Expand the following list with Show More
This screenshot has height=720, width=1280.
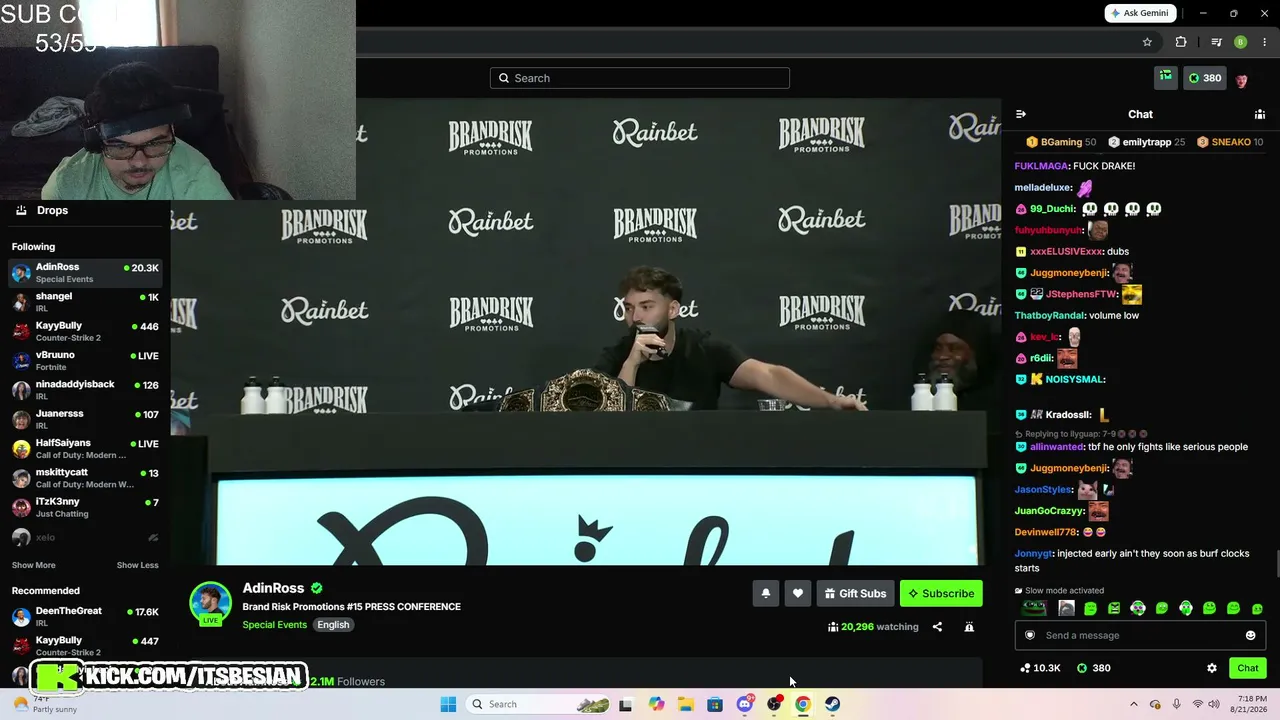[34, 565]
